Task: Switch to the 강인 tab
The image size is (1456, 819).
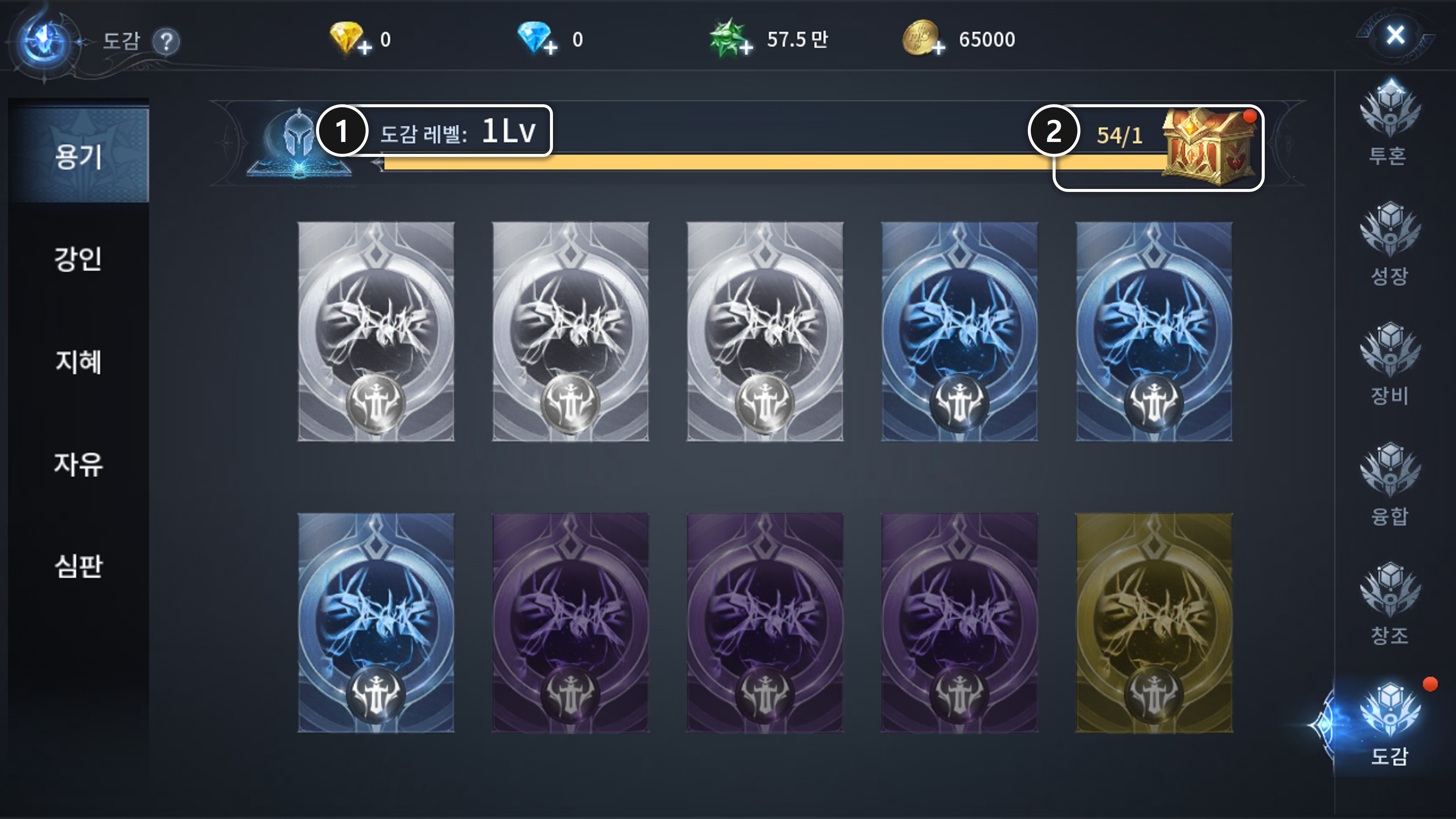Action: click(78, 259)
